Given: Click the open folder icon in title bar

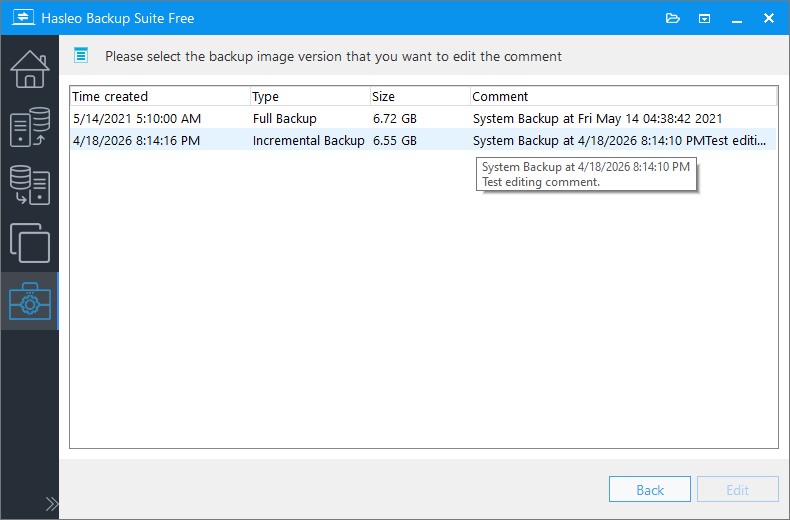Looking at the screenshot, I should [673, 19].
